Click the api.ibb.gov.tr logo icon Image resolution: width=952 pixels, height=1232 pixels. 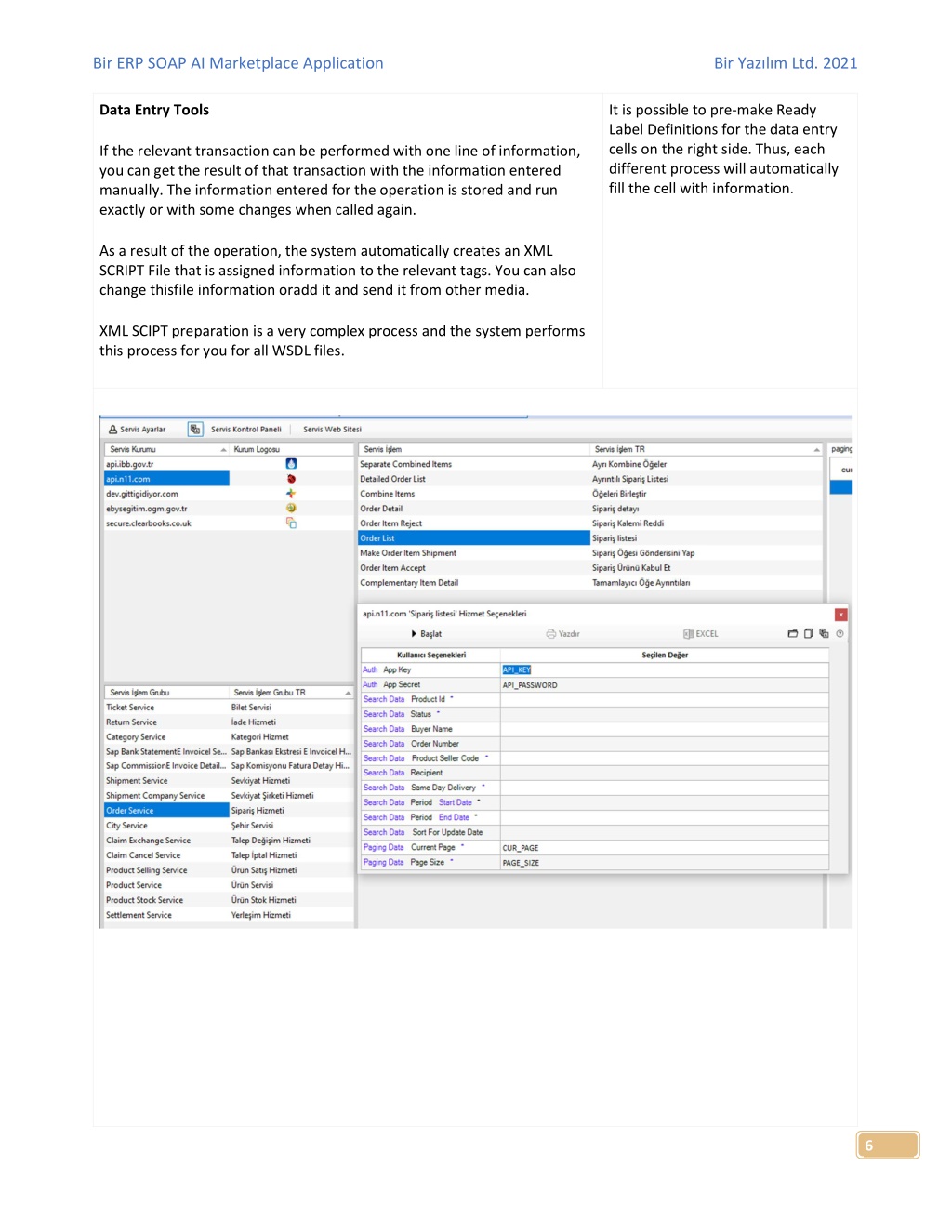pos(291,464)
